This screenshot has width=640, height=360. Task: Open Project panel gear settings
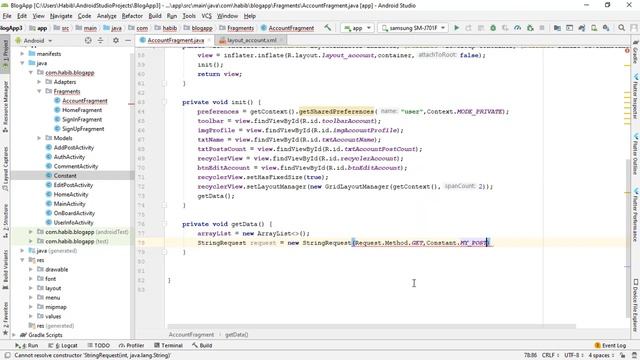click(x=116, y=40)
